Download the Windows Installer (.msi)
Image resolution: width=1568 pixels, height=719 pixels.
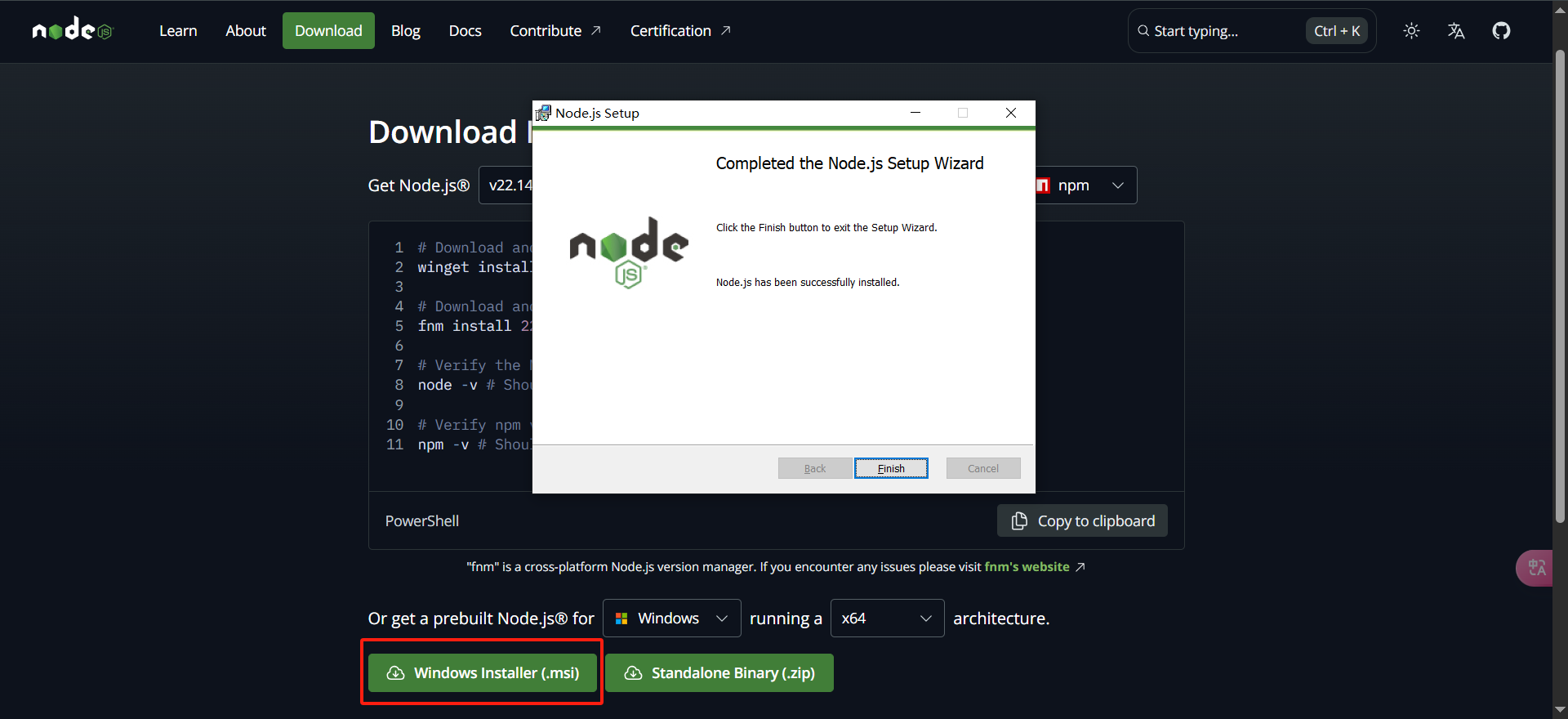tap(483, 673)
